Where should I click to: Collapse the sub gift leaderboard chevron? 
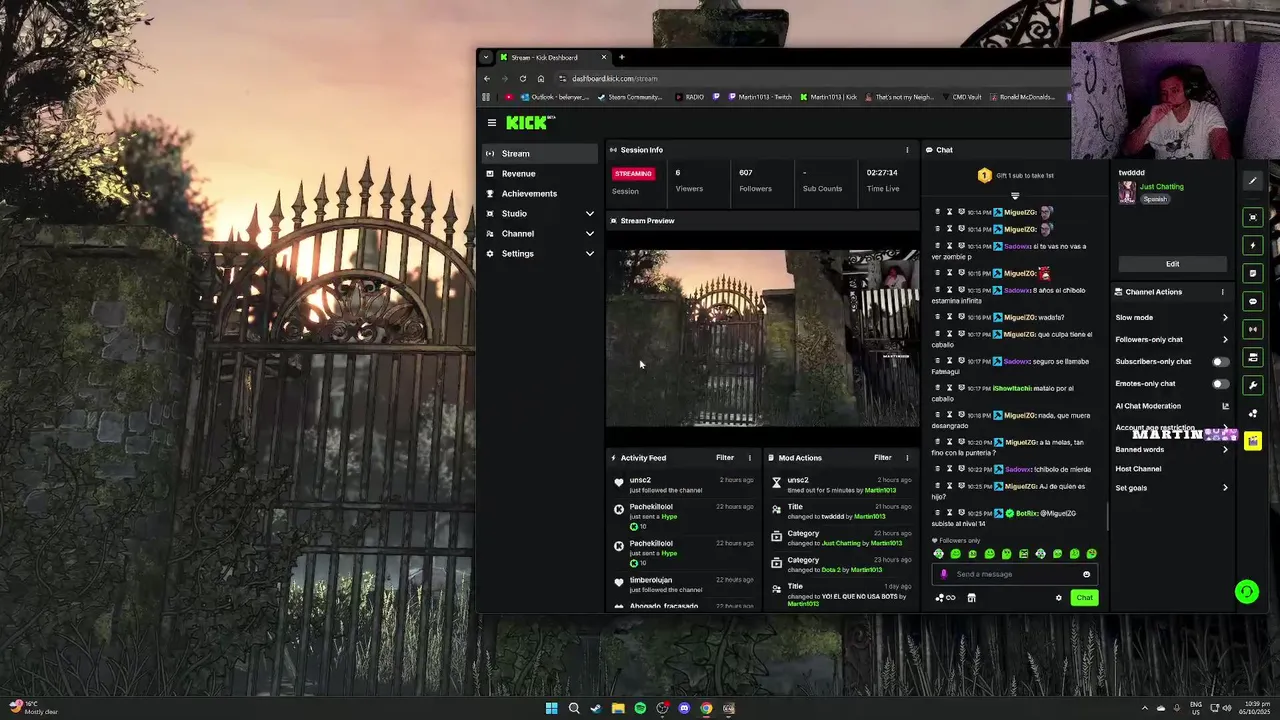tap(1014, 195)
